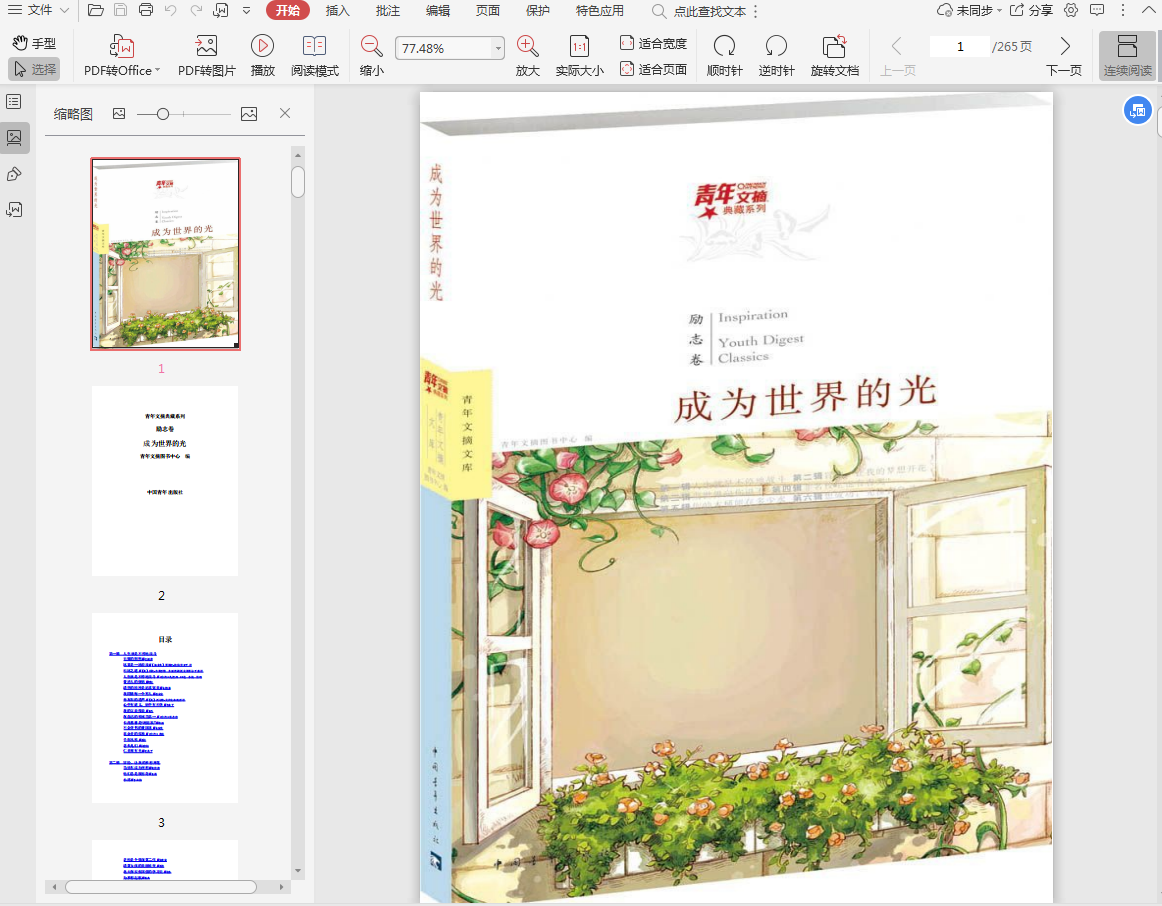Screen dimensions: 1162x906
Task: Click the convert document icon in title bar
Action: point(221,10)
